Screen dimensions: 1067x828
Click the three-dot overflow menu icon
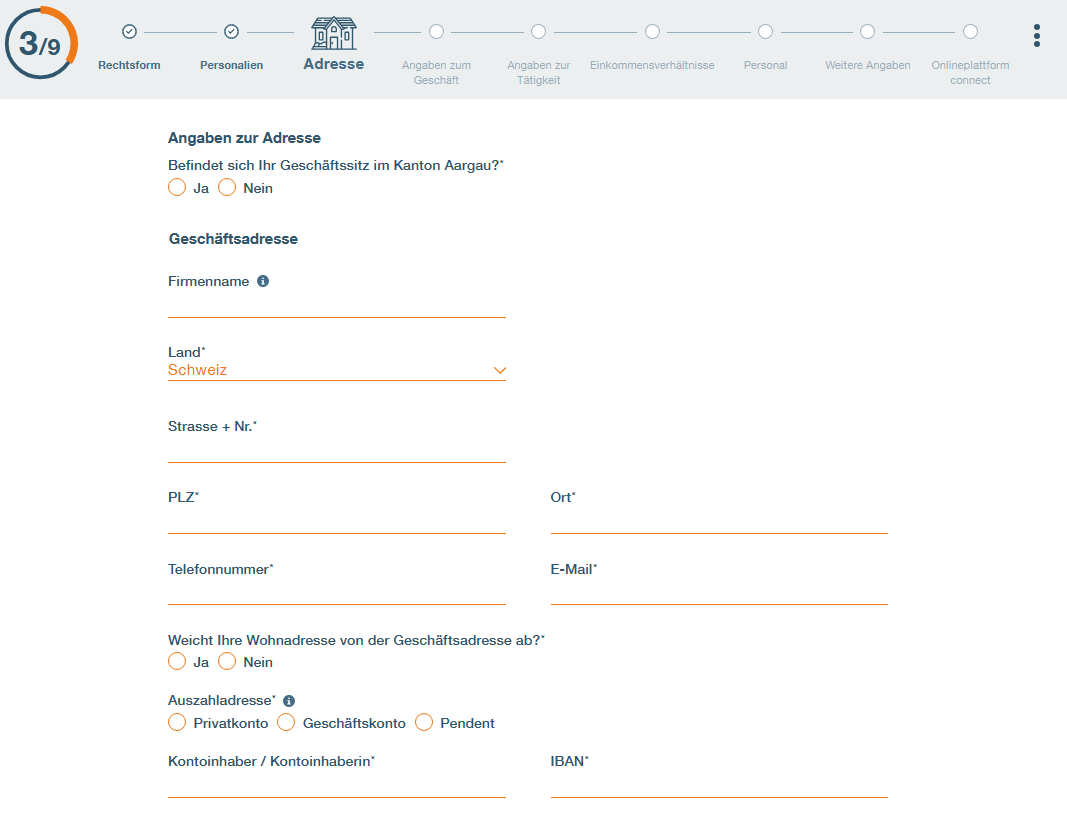pos(1037,36)
